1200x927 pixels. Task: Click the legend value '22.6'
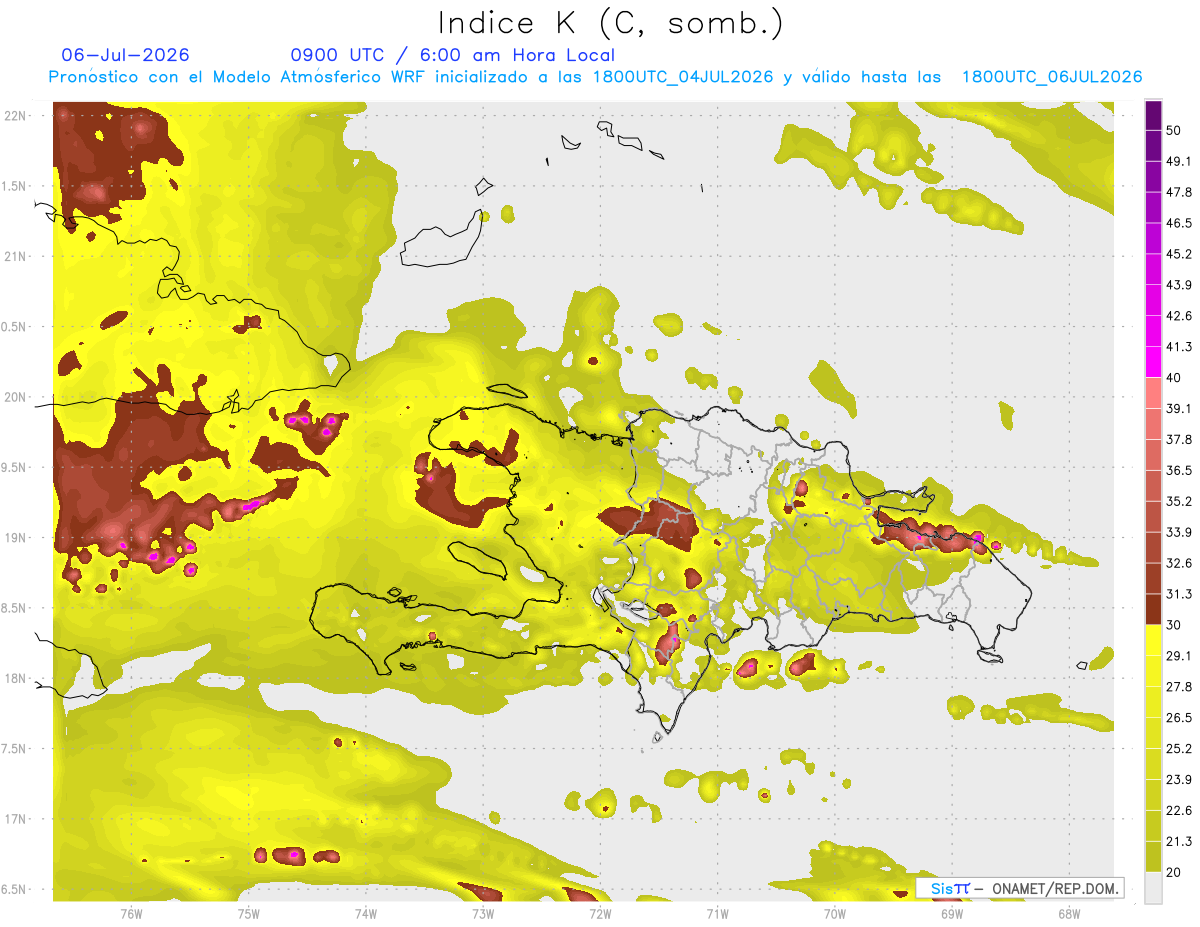[1180, 810]
